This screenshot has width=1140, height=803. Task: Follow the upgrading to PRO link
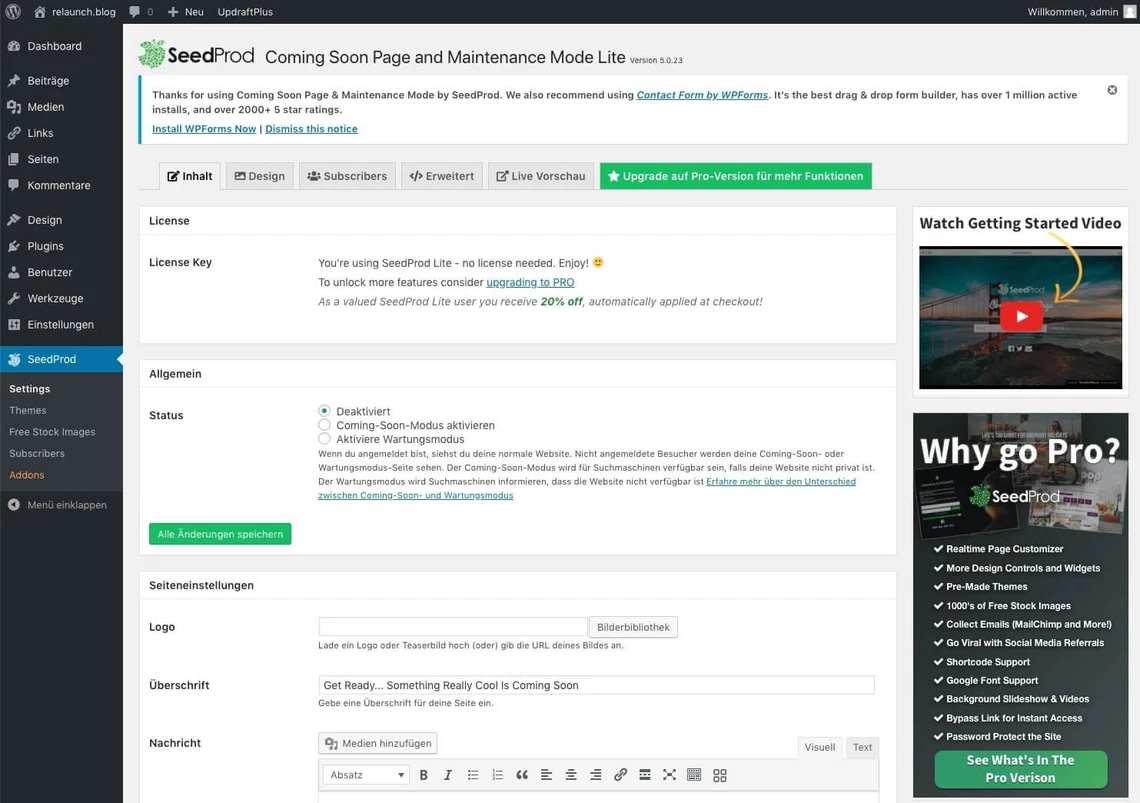click(530, 282)
